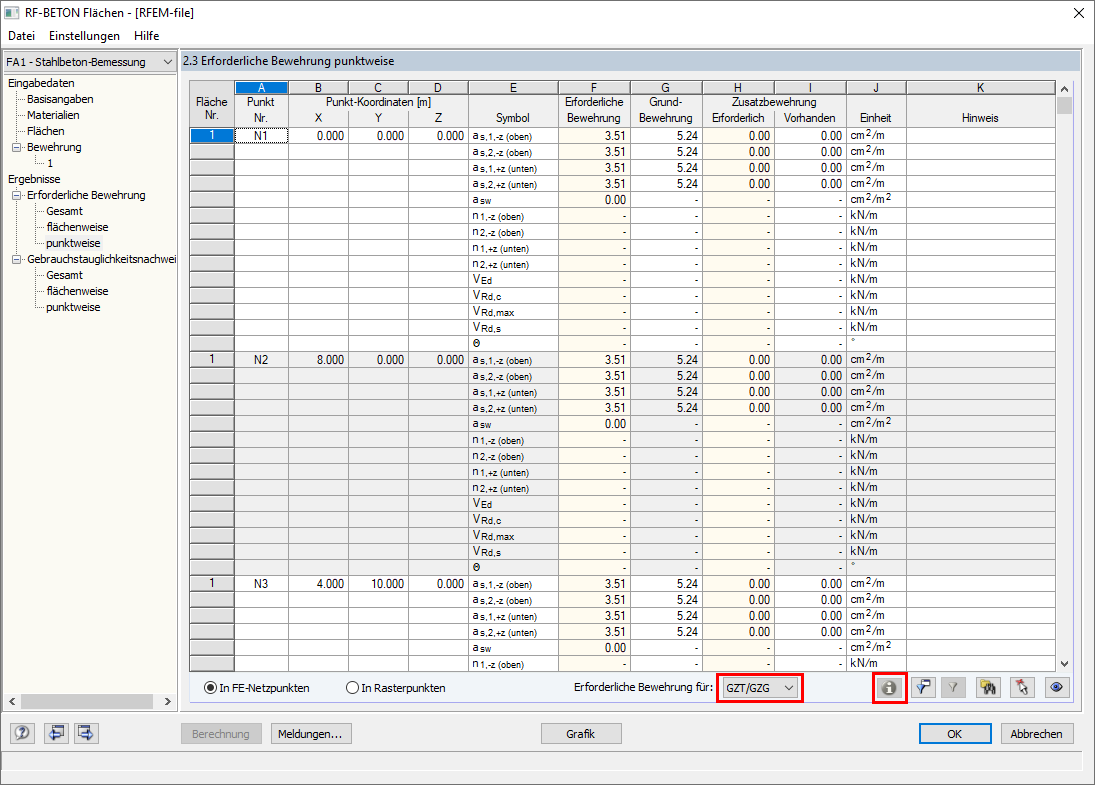Select item 1 under Bewehrung
This screenshot has width=1095, height=785.
tap(50, 163)
